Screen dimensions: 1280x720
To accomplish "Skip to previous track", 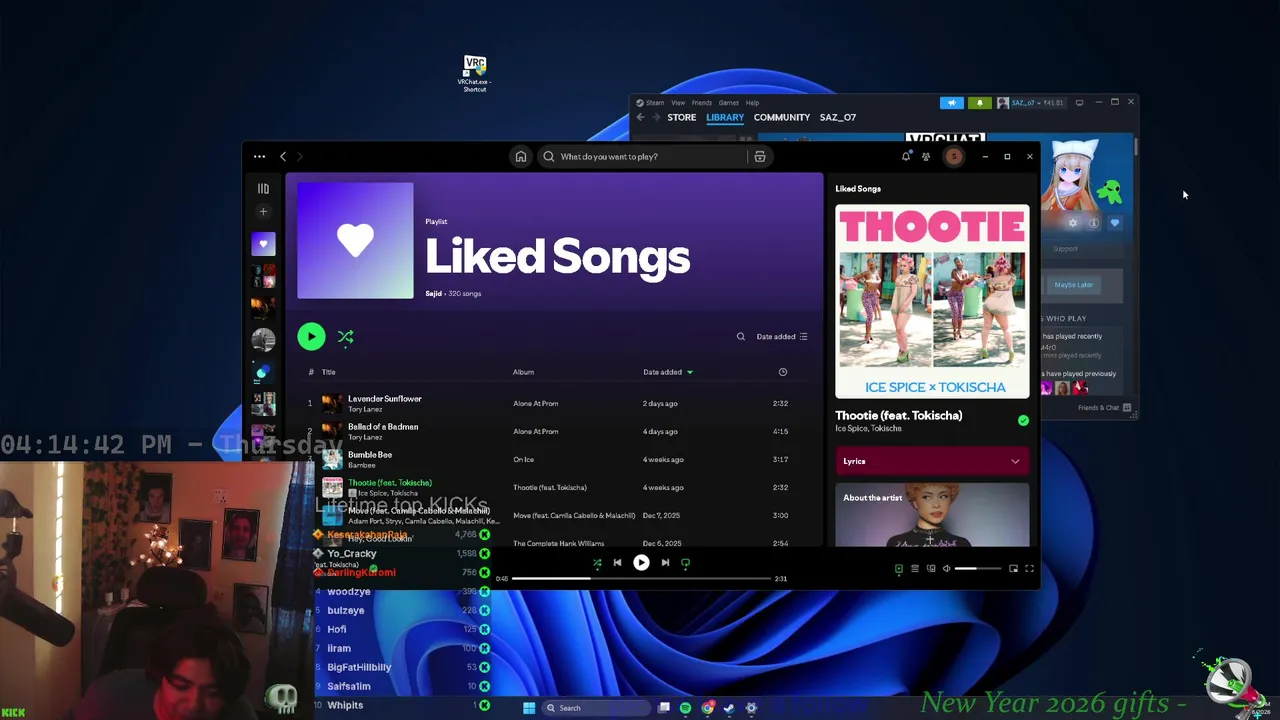I will click(x=617, y=563).
